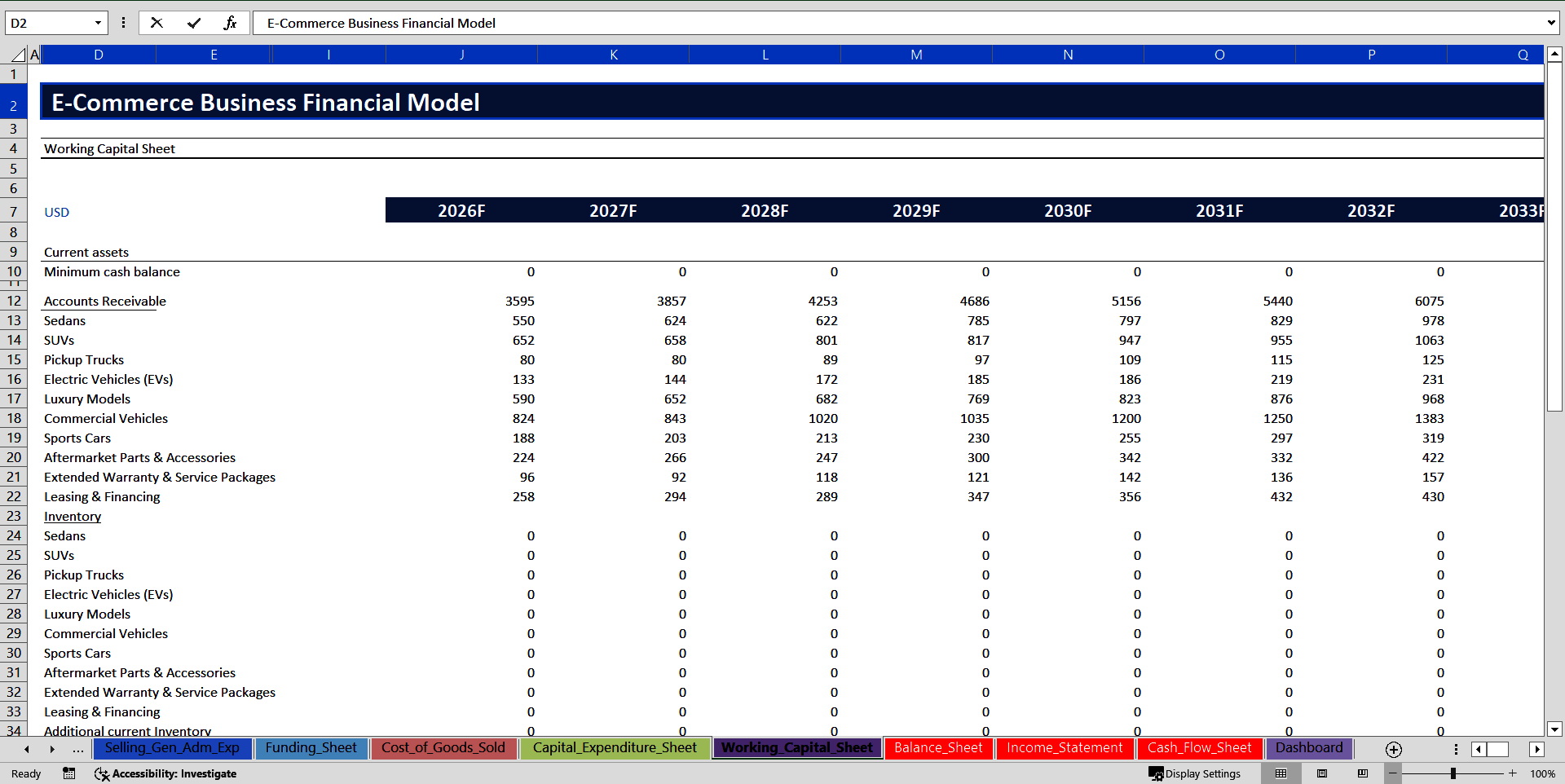Switch to Normal view
The image size is (1565, 784).
pyautogui.click(x=1281, y=773)
